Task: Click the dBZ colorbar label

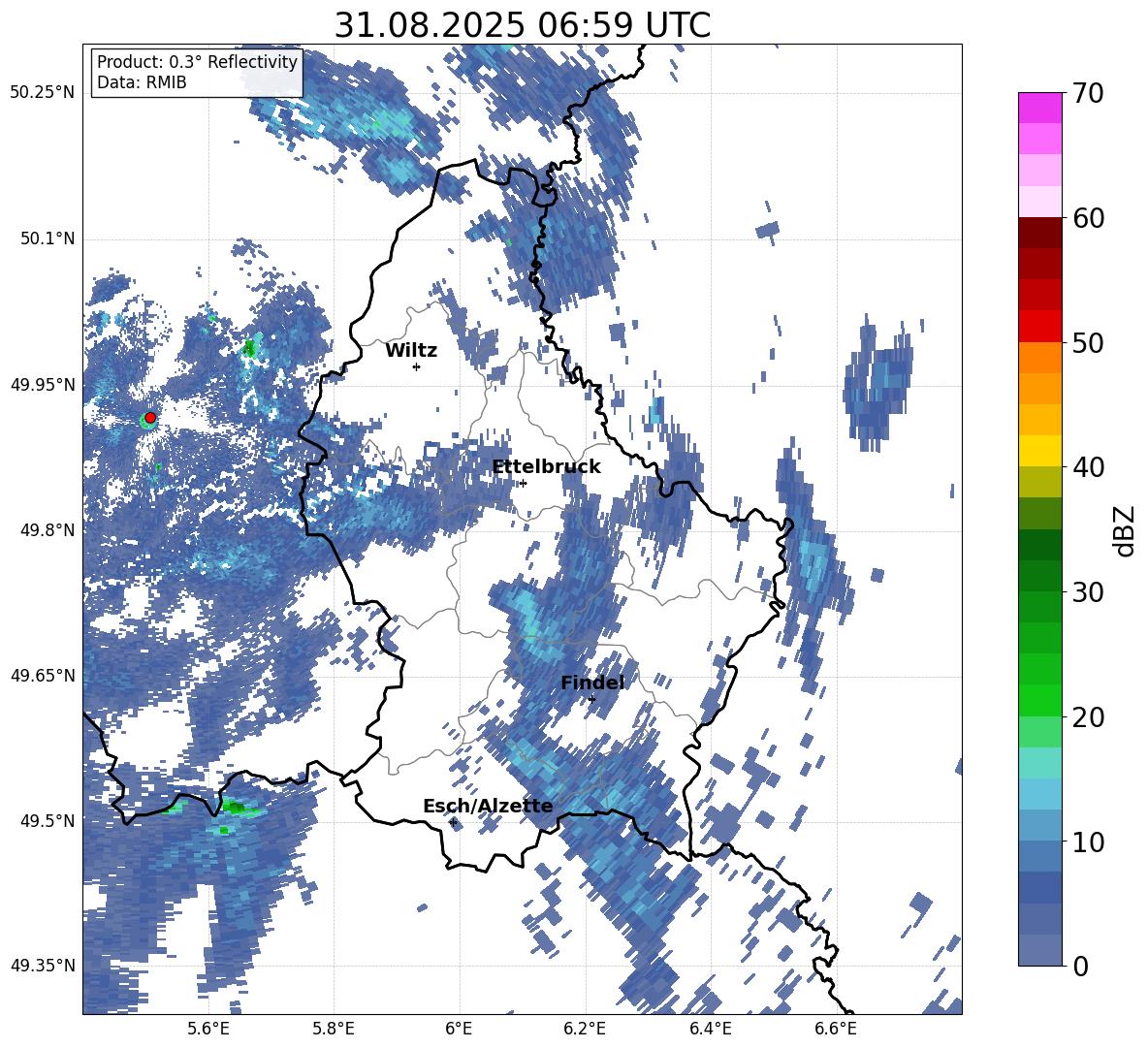Action: click(x=1125, y=530)
